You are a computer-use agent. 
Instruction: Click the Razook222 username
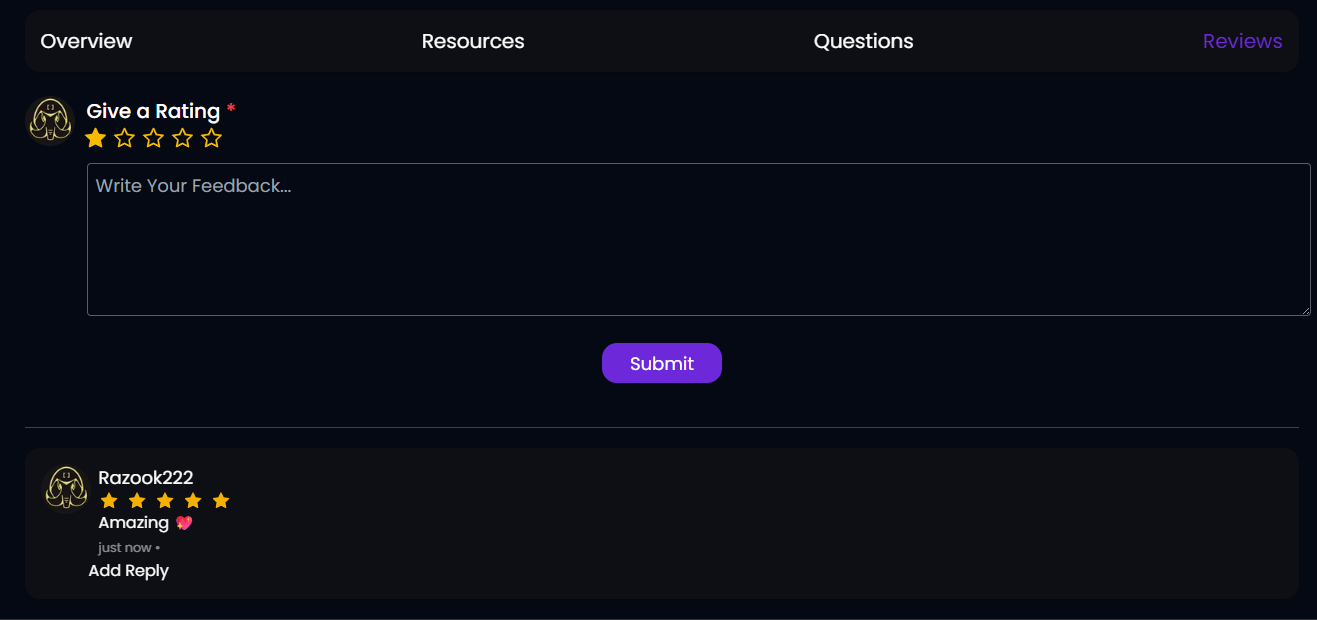pos(146,478)
